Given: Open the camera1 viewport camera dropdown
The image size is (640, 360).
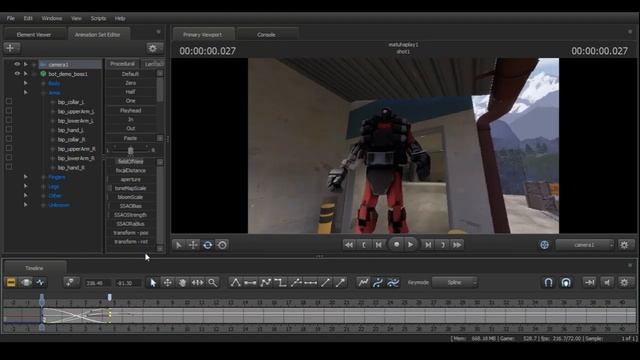Looking at the screenshot, I should click(x=584, y=245).
